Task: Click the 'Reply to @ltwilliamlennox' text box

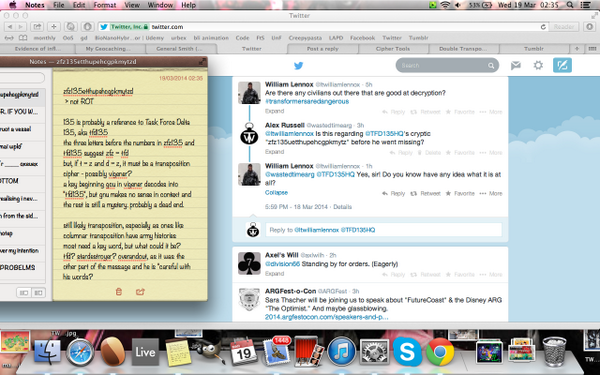Action: coord(384,230)
